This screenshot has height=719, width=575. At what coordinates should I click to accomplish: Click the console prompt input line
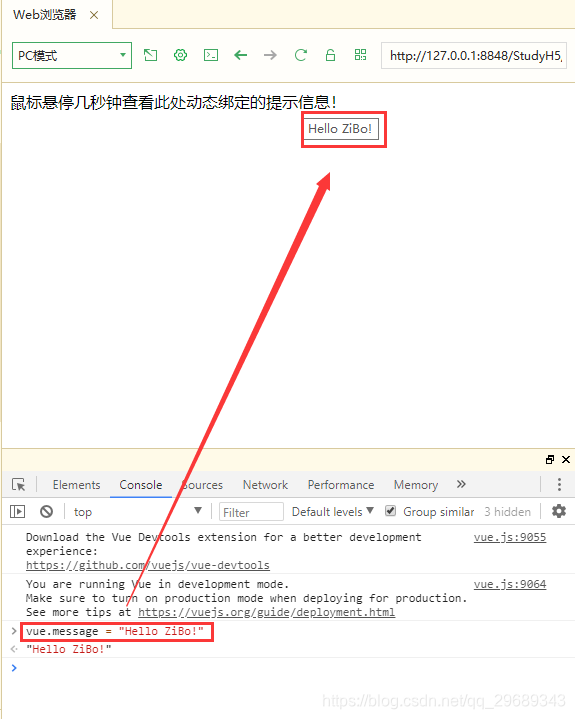click(x=293, y=668)
